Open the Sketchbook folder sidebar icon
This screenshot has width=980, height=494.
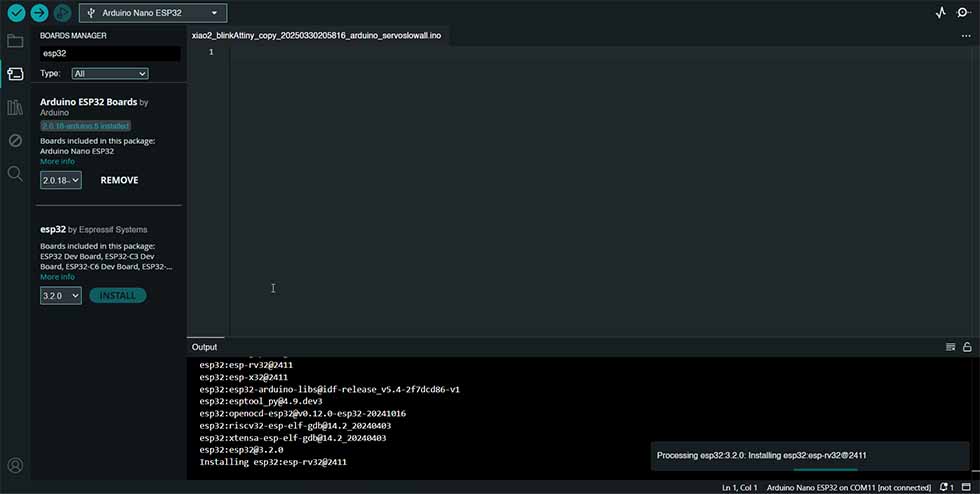15,41
